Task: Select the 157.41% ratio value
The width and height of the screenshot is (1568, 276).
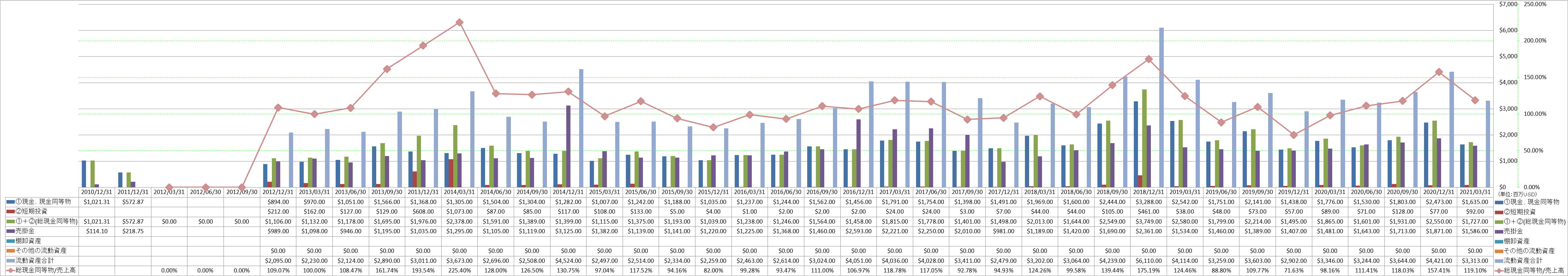Action: [1439, 270]
